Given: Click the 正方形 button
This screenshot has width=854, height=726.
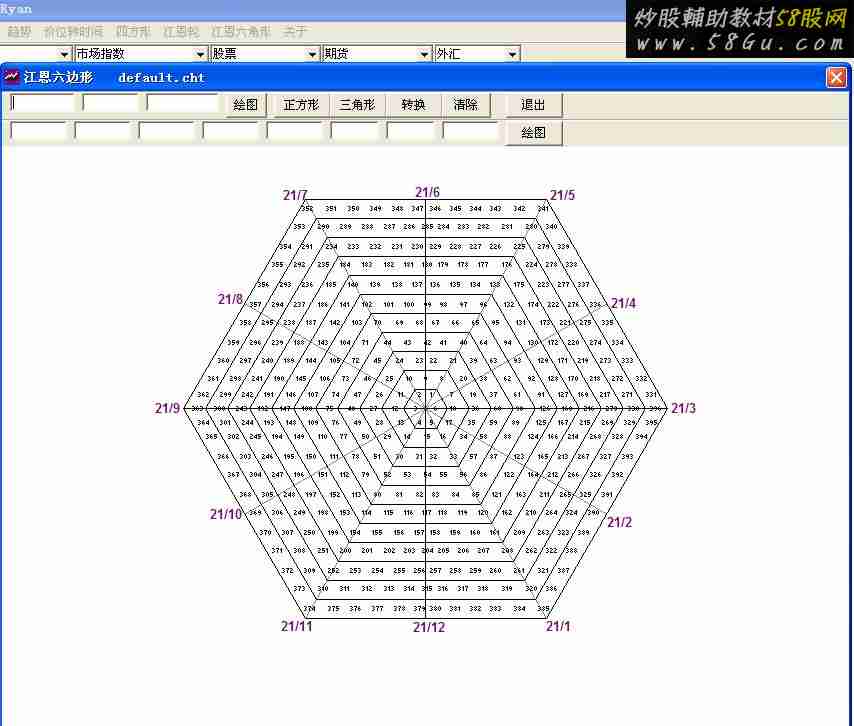Looking at the screenshot, I should tap(301, 105).
